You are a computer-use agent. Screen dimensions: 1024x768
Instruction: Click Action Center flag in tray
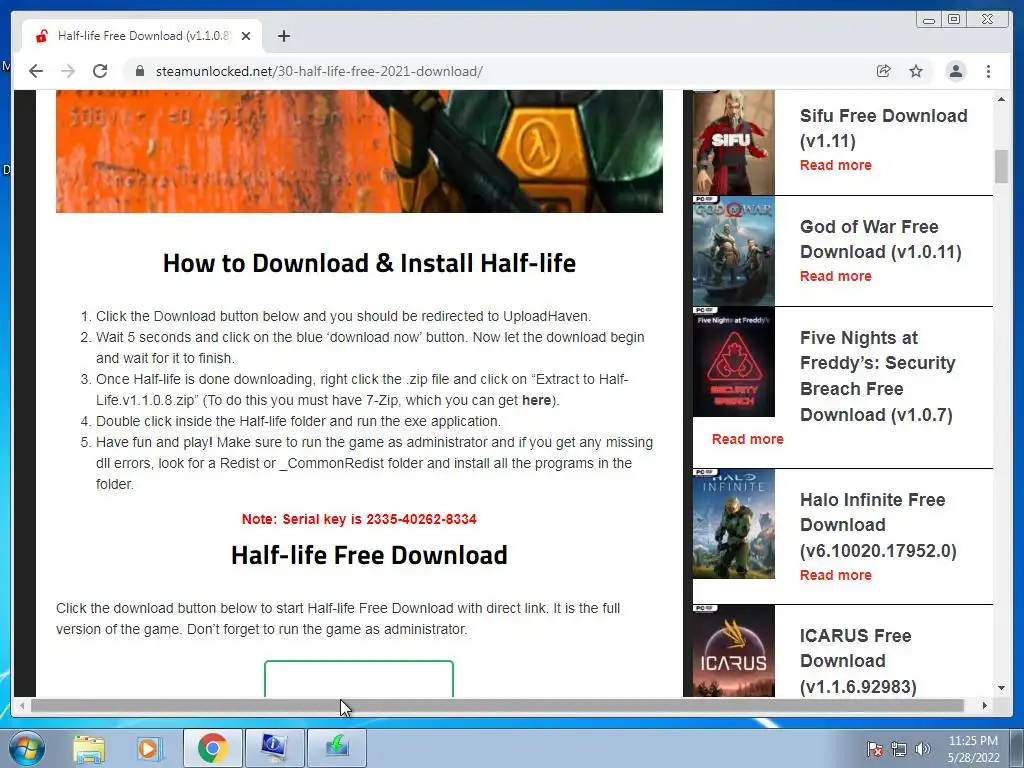click(874, 749)
